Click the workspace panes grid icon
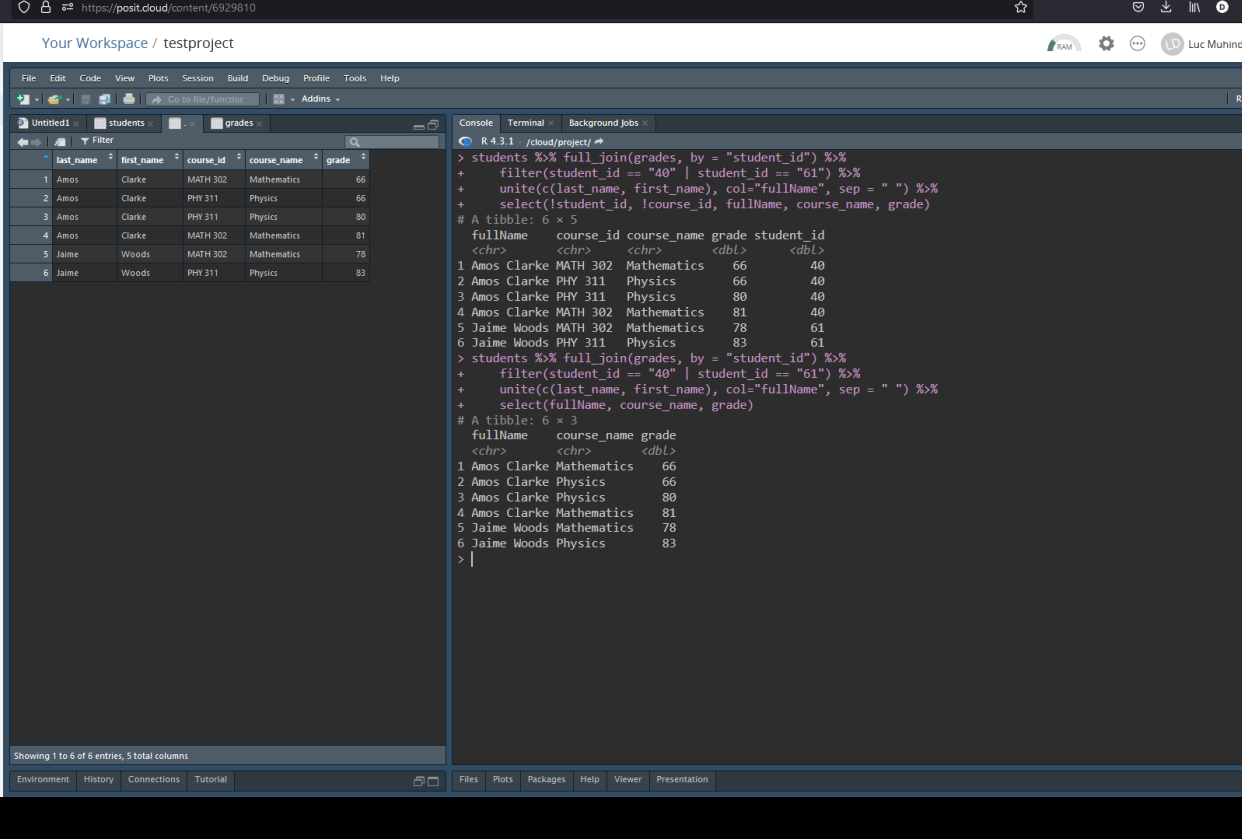Viewport: 1242px width, 839px height. pyautogui.click(x=279, y=99)
